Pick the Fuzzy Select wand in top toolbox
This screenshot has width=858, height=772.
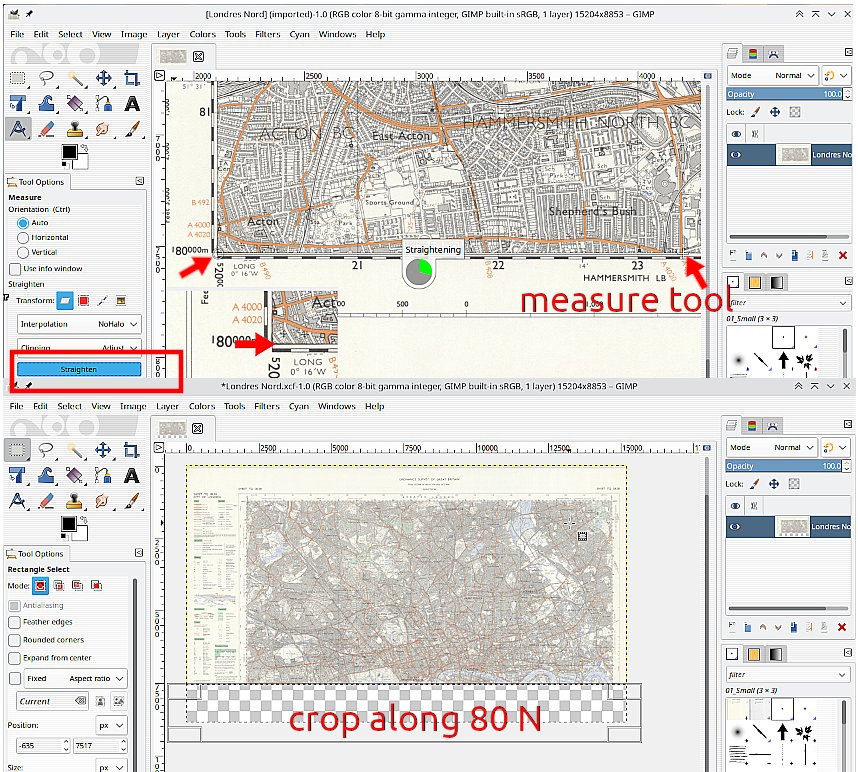coord(75,78)
